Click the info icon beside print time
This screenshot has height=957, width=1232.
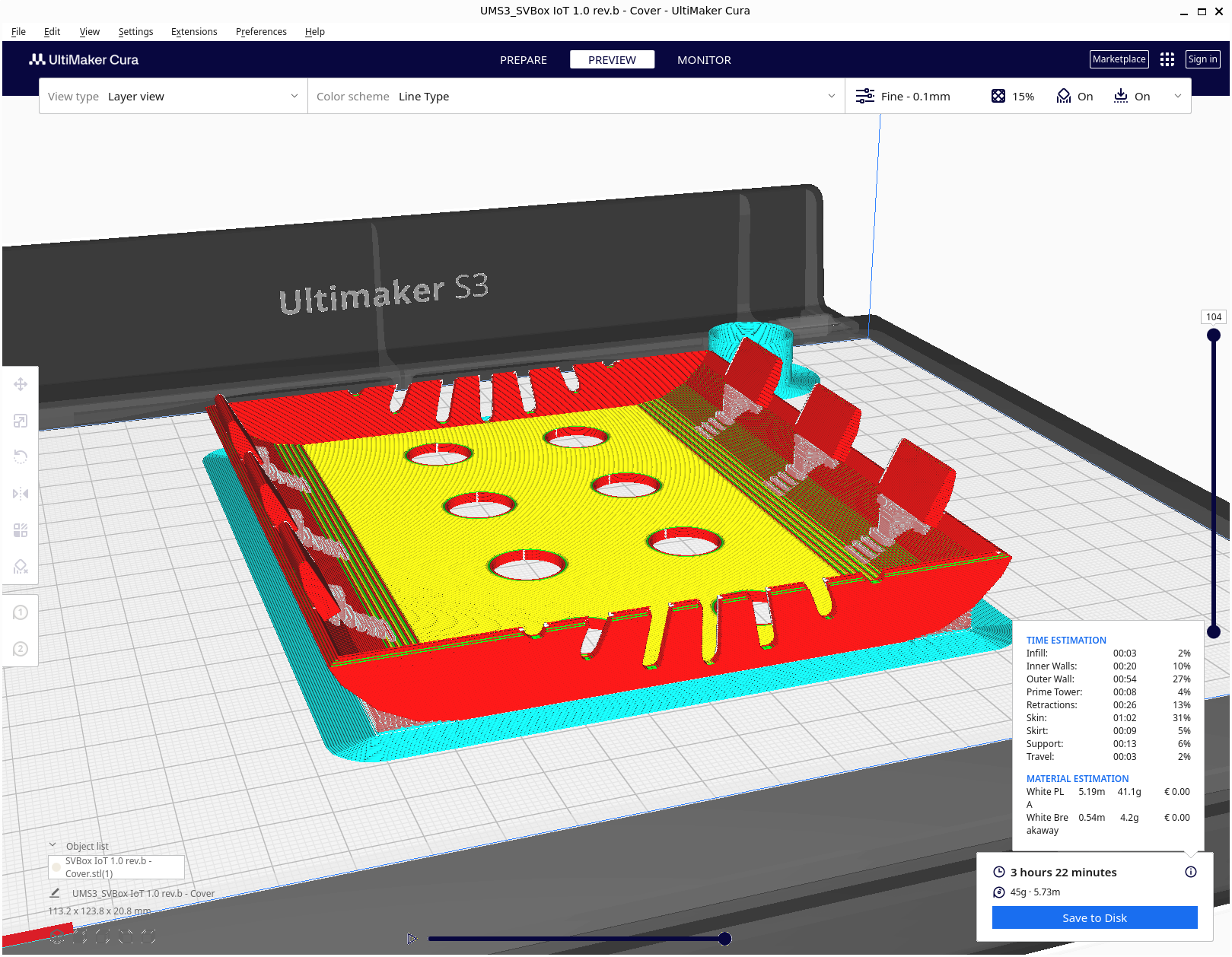pyautogui.click(x=1191, y=872)
